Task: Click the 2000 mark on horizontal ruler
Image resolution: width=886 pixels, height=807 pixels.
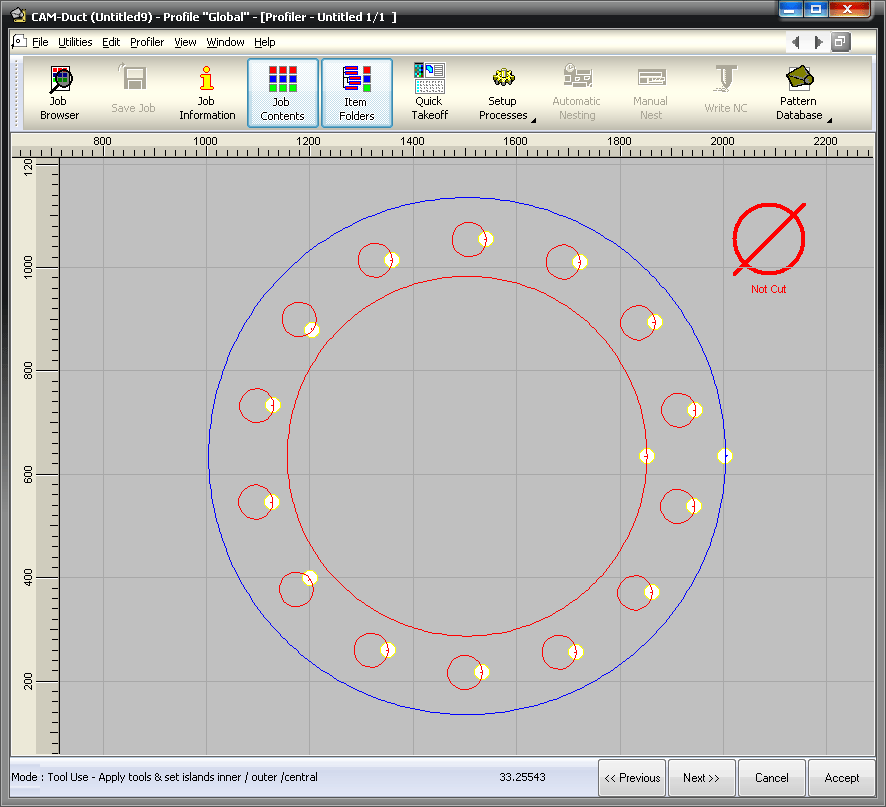Action: (722, 141)
